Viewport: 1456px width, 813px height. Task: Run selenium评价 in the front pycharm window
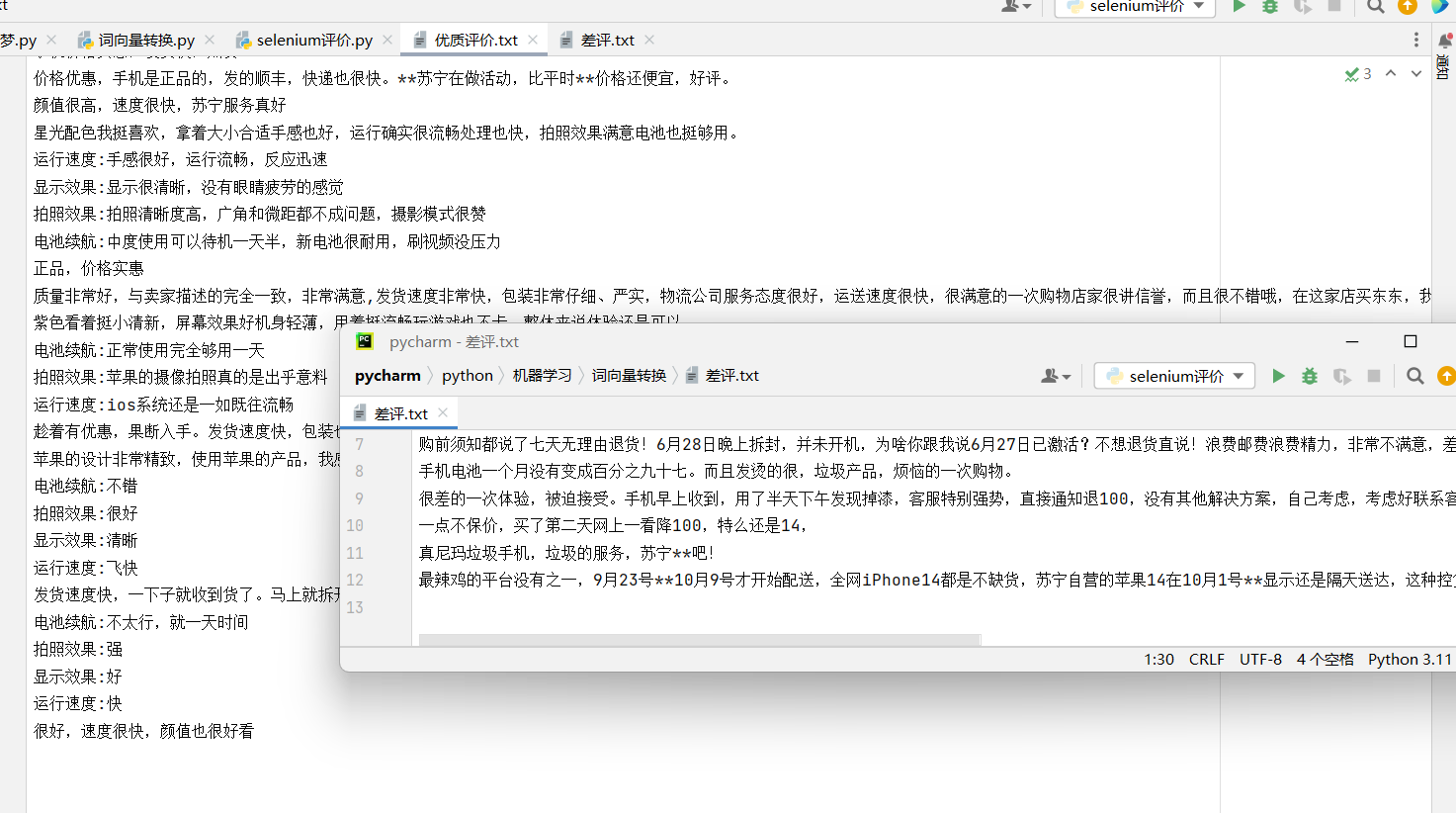click(x=1278, y=376)
